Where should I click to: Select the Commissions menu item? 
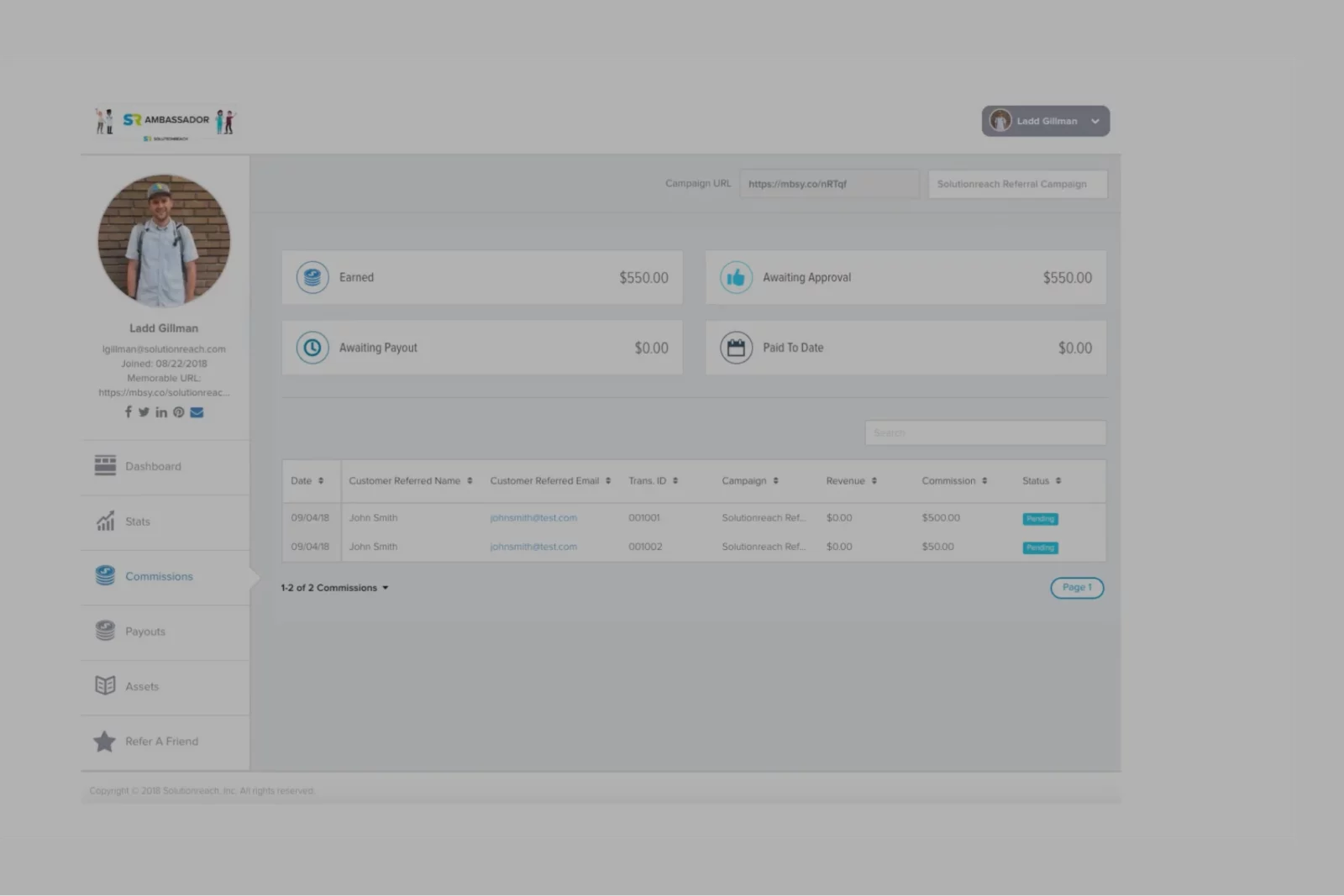coord(165,577)
